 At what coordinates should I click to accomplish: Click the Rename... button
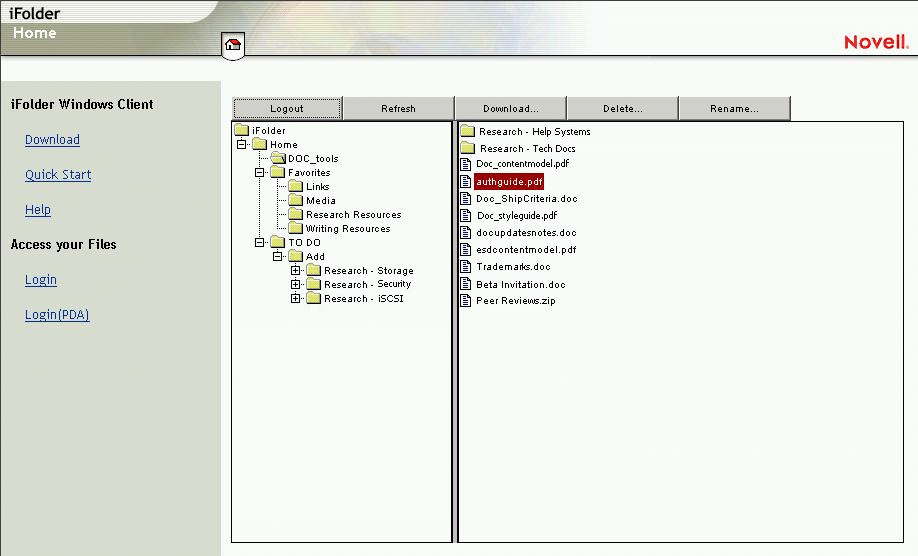(734, 108)
